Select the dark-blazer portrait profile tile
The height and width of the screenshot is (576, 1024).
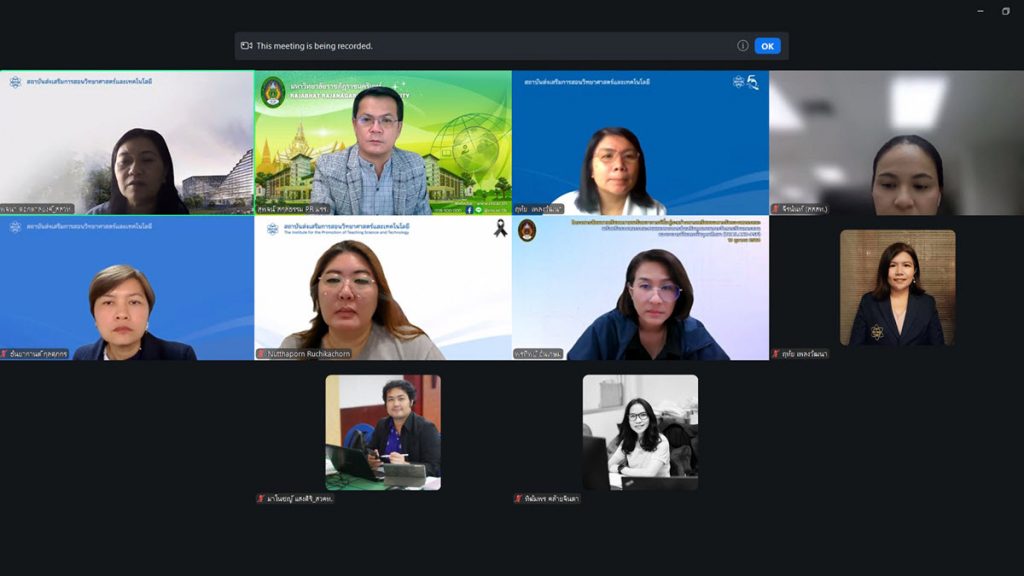pyautogui.click(x=897, y=288)
